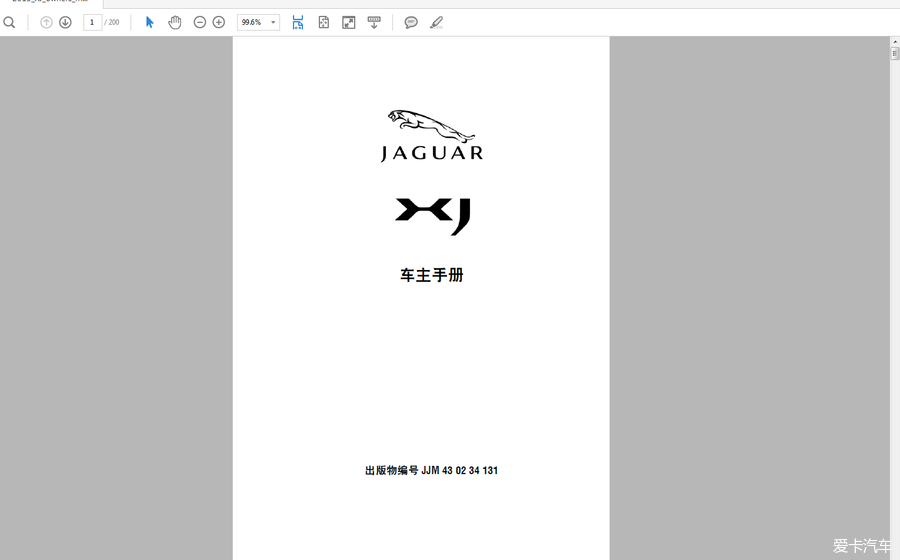
Task: Click the 车主手册 title text
Action: (432, 275)
